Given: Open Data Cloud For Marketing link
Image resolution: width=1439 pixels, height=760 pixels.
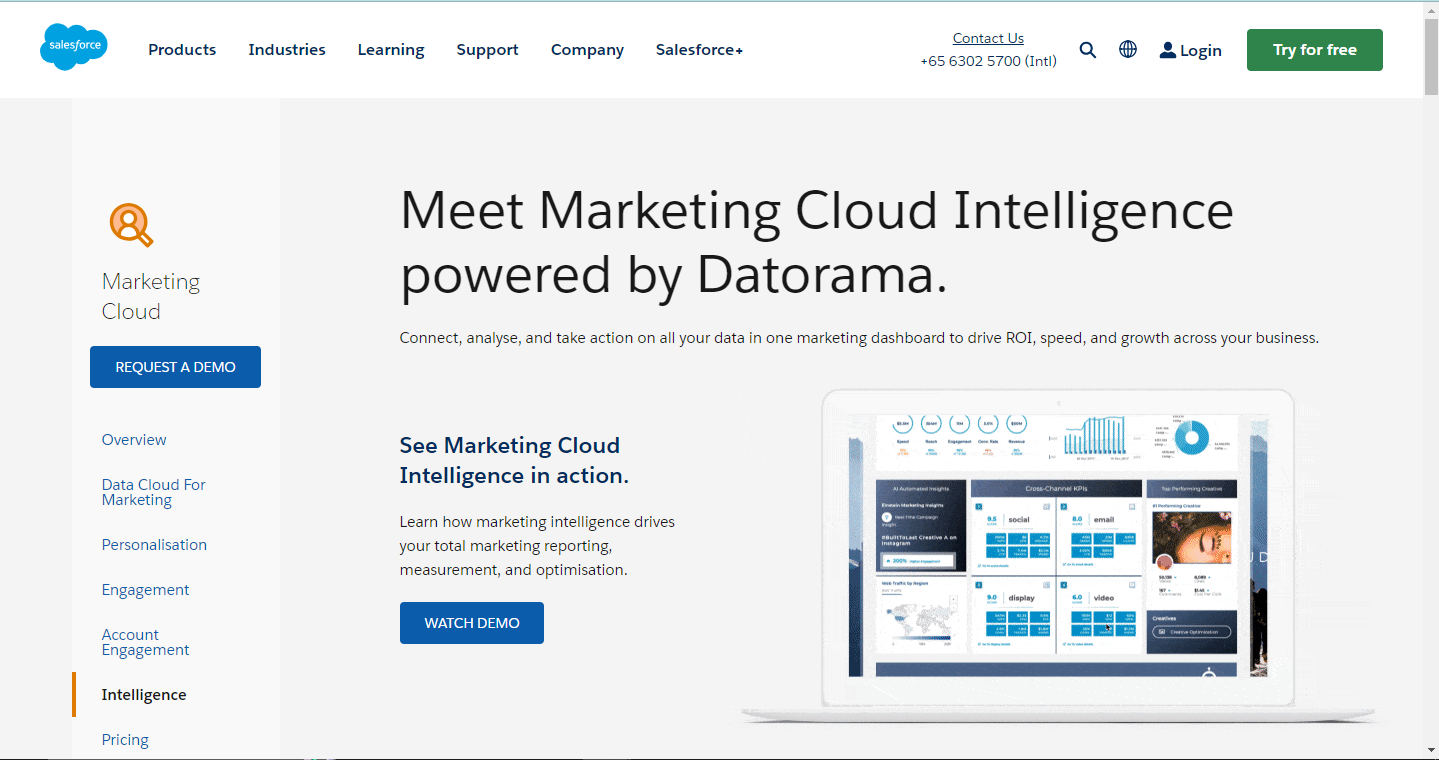Looking at the screenshot, I should [x=153, y=492].
